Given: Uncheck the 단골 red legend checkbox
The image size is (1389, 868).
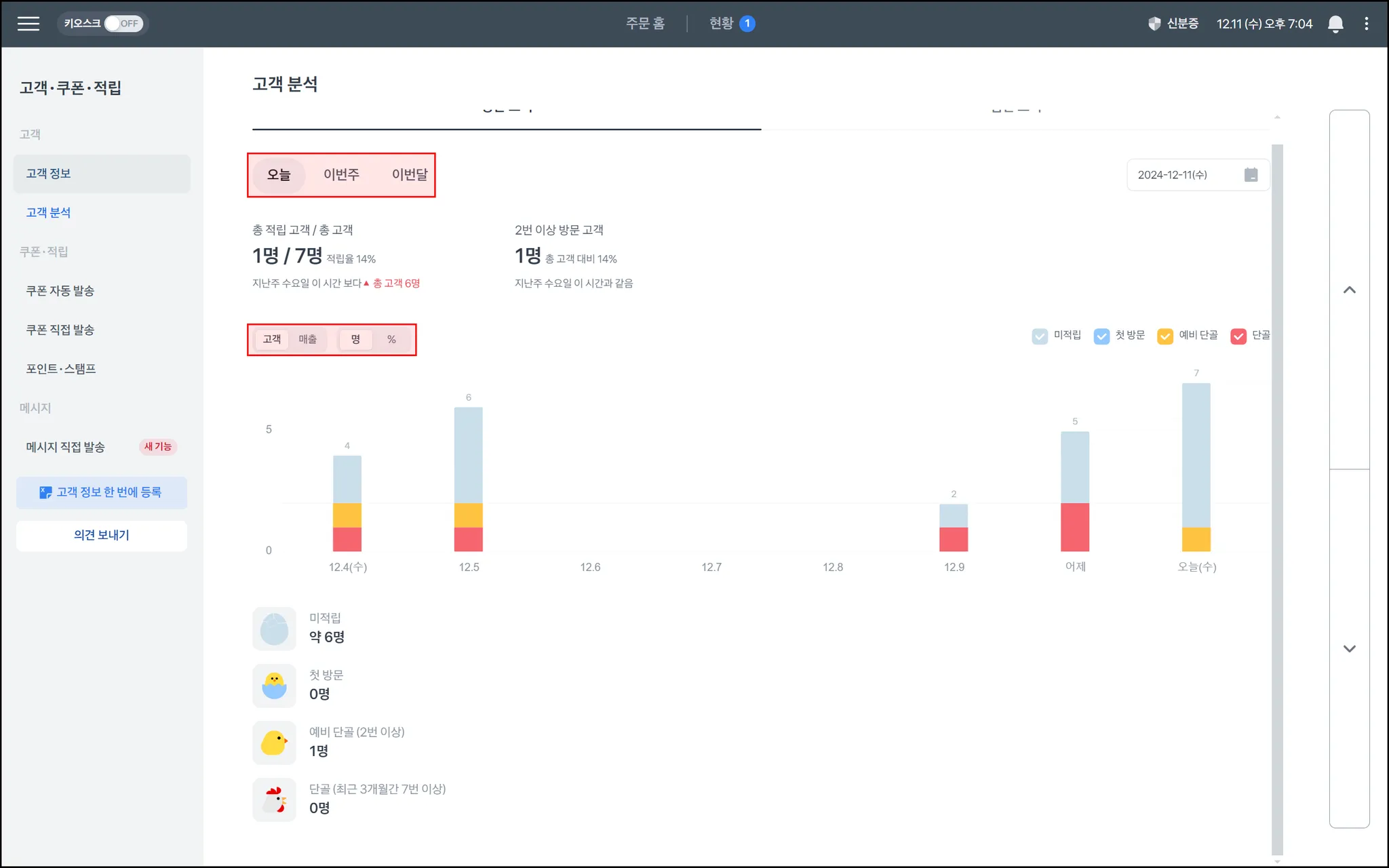Looking at the screenshot, I should (1238, 336).
